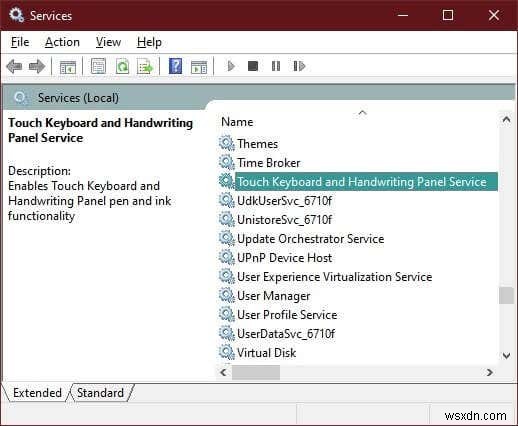Viewport: 518px width, 426px height.
Task: Click gear icon beside UPnP Device Host
Action: point(227,257)
